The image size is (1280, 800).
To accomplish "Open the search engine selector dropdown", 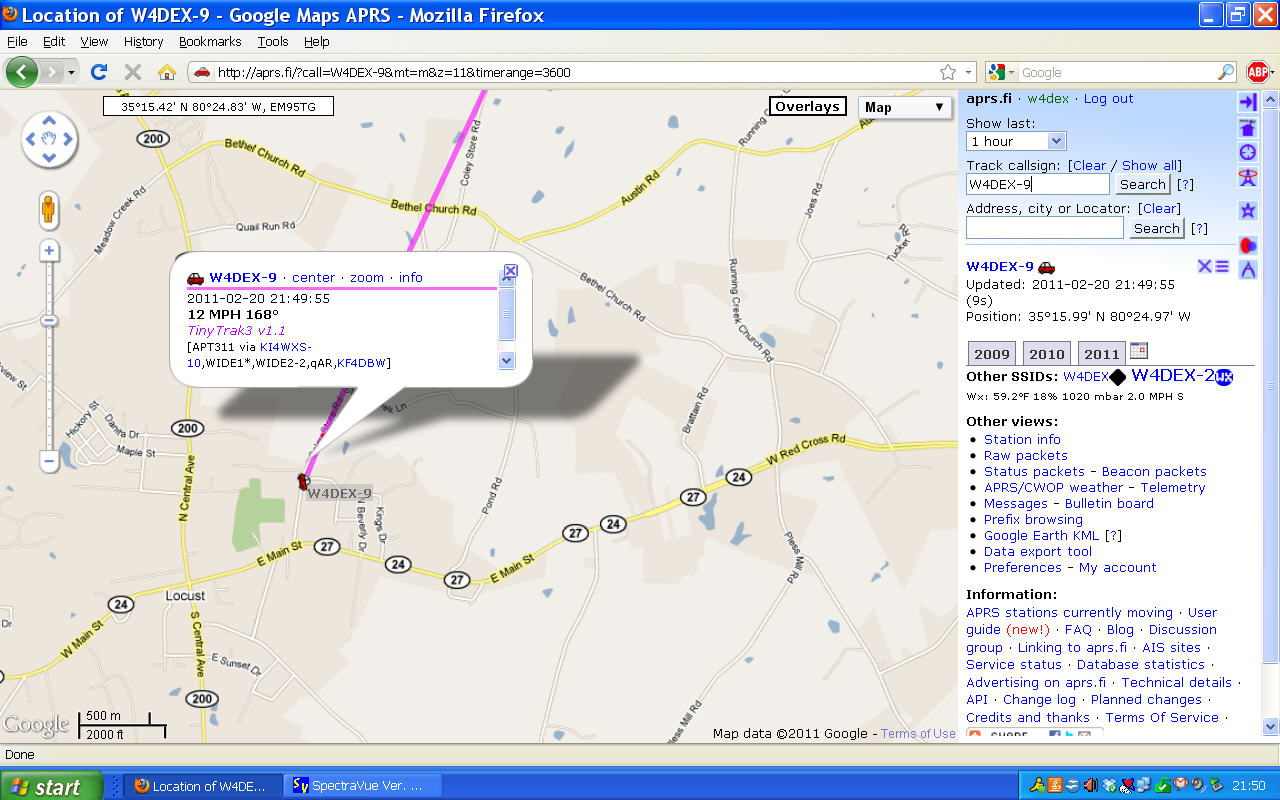I will coord(1000,72).
